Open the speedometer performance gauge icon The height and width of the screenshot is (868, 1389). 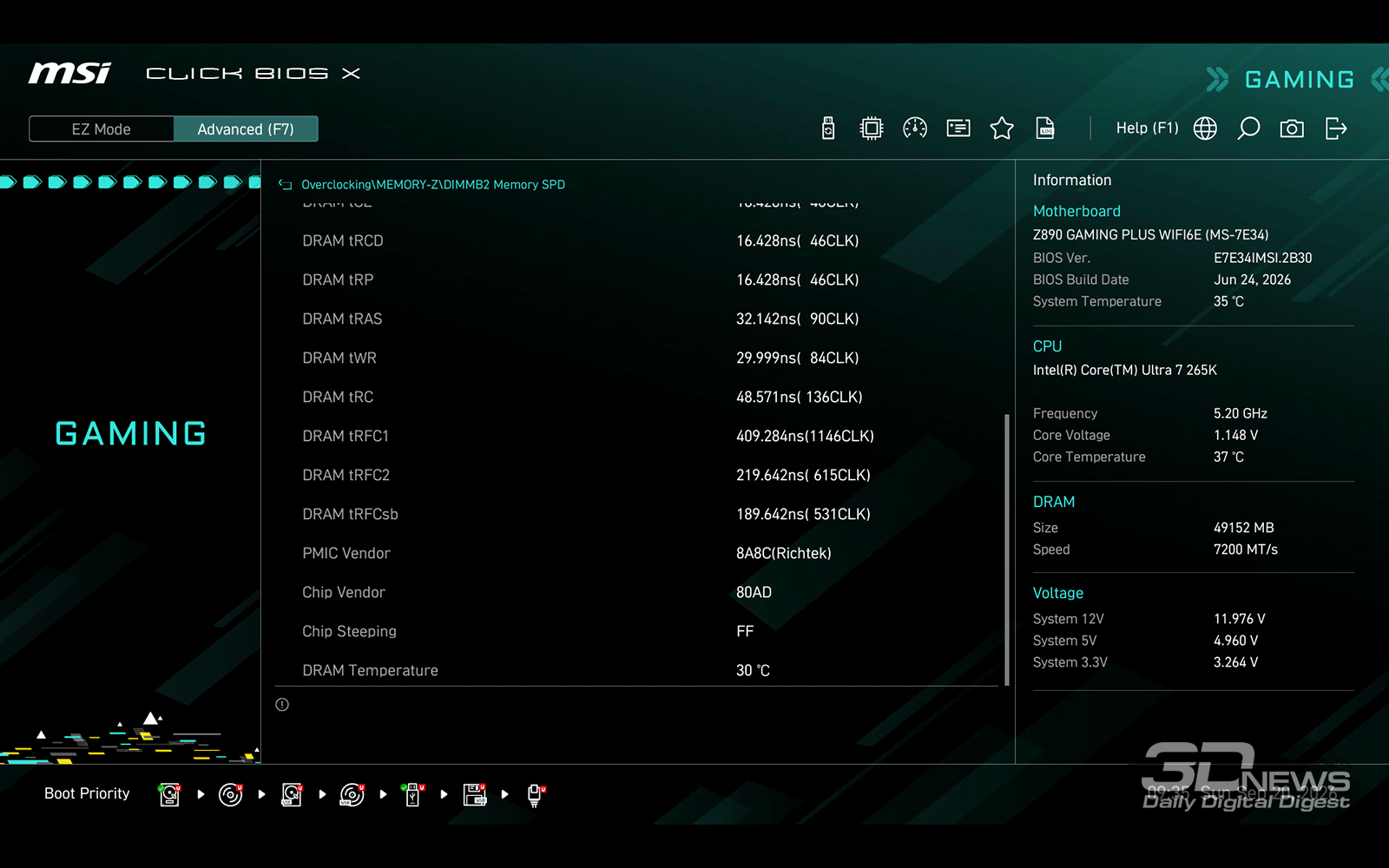tap(915, 128)
